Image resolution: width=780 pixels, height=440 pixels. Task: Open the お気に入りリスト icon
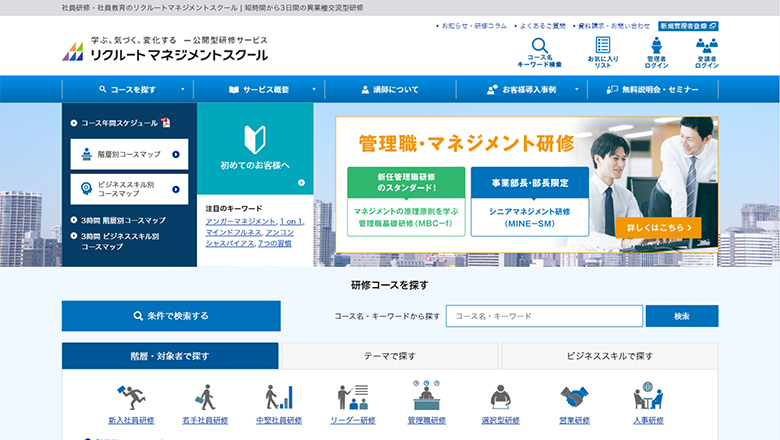tap(603, 45)
